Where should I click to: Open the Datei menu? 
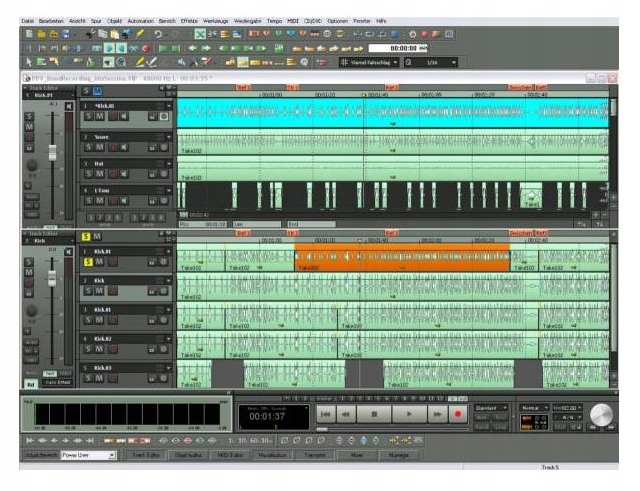pyautogui.click(x=27, y=21)
